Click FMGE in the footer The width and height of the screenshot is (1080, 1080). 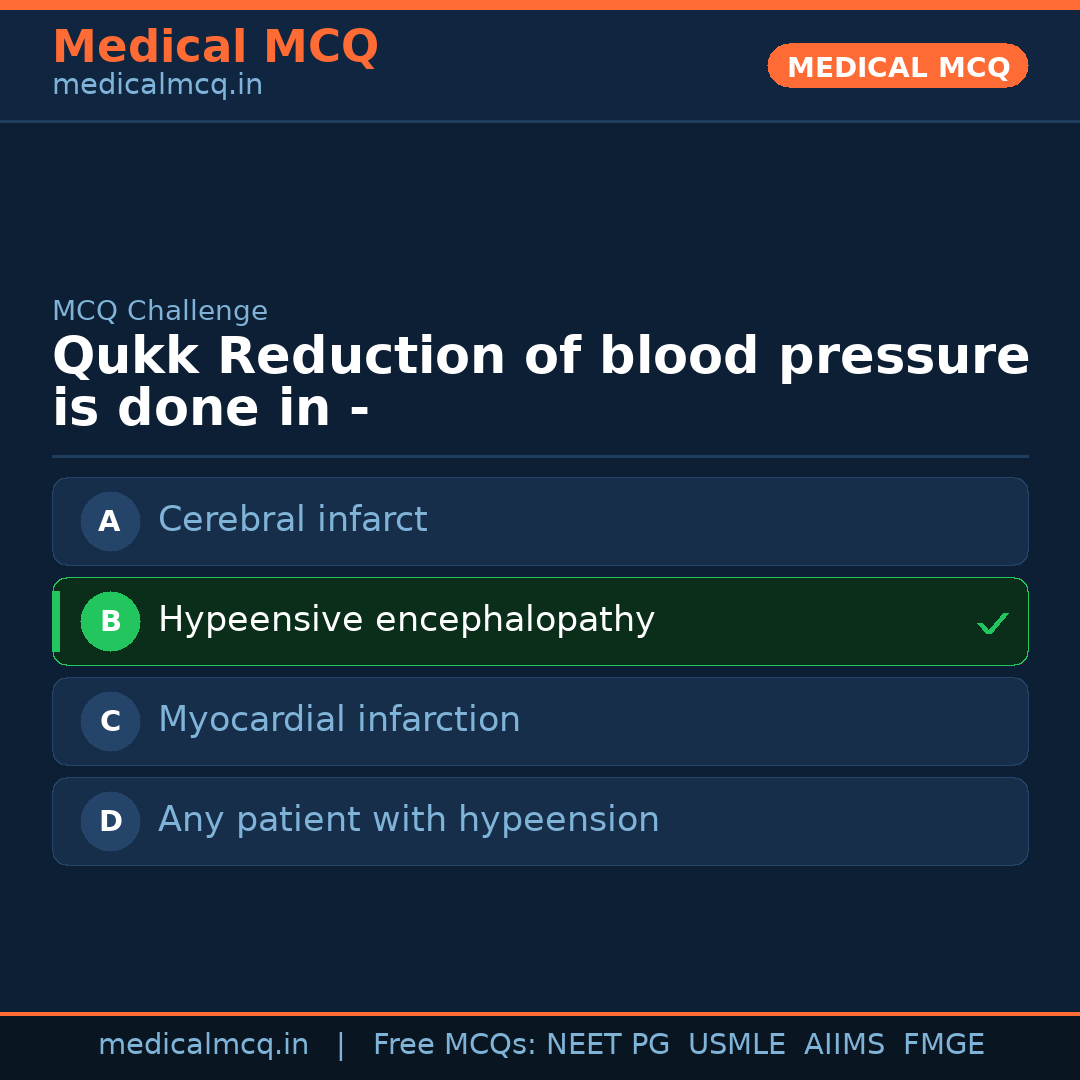point(944,1045)
